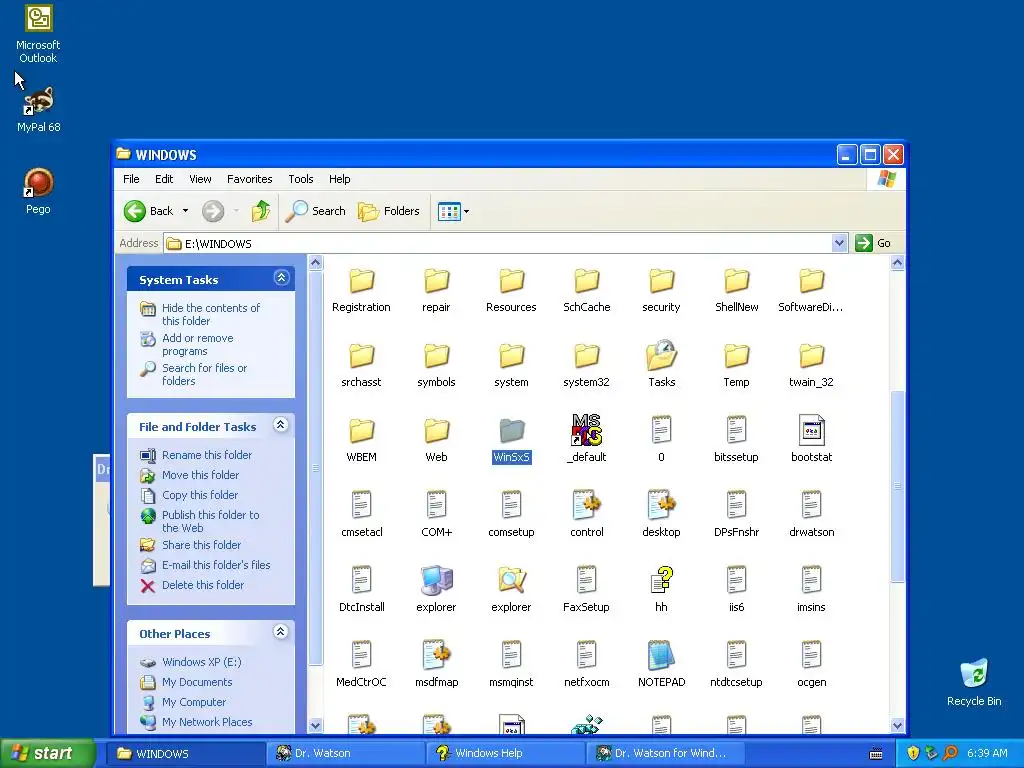The image size is (1024, 768).
Task: Collapse the File and Folder Tasks panel
Action: pos(281,425)
